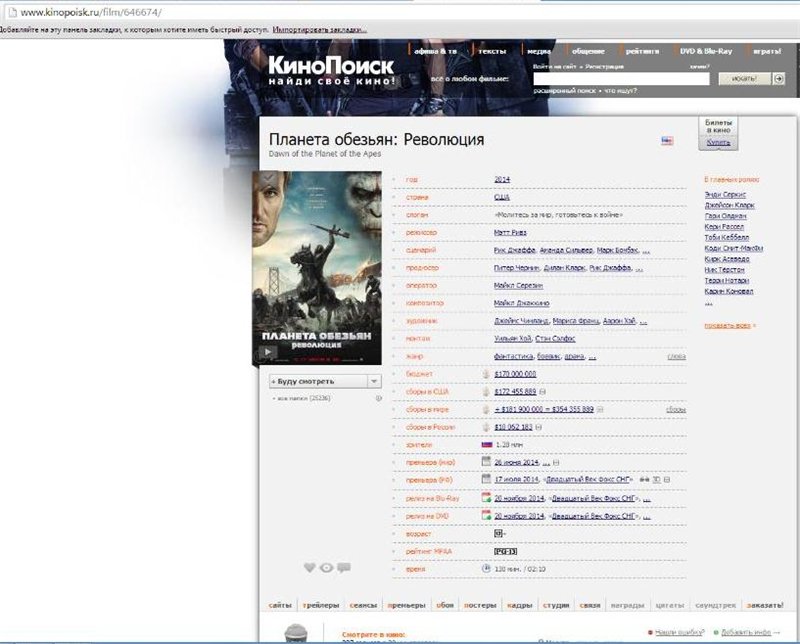Focus the movie search input field

(x=621, y=79)
